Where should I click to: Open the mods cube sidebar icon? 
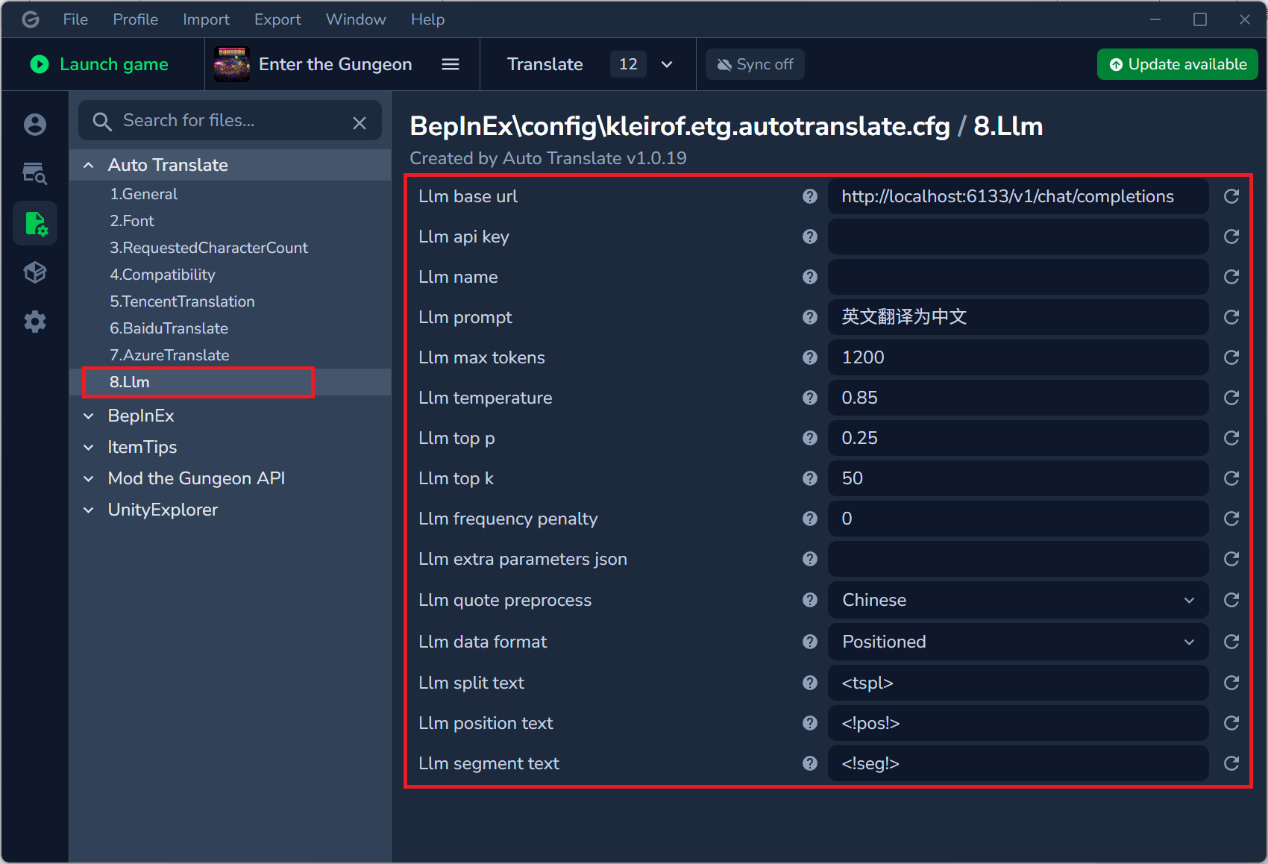(x=35, y=272)
